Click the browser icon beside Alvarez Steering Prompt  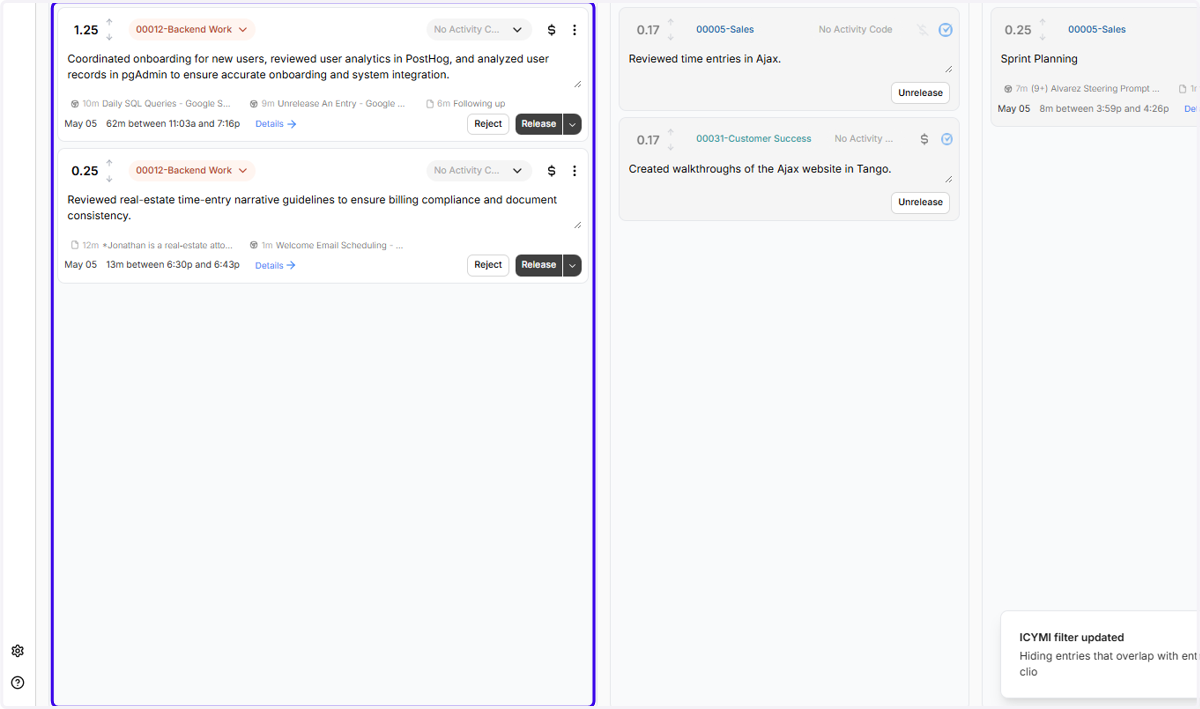pyautogui.click(x=1009, y=89)
